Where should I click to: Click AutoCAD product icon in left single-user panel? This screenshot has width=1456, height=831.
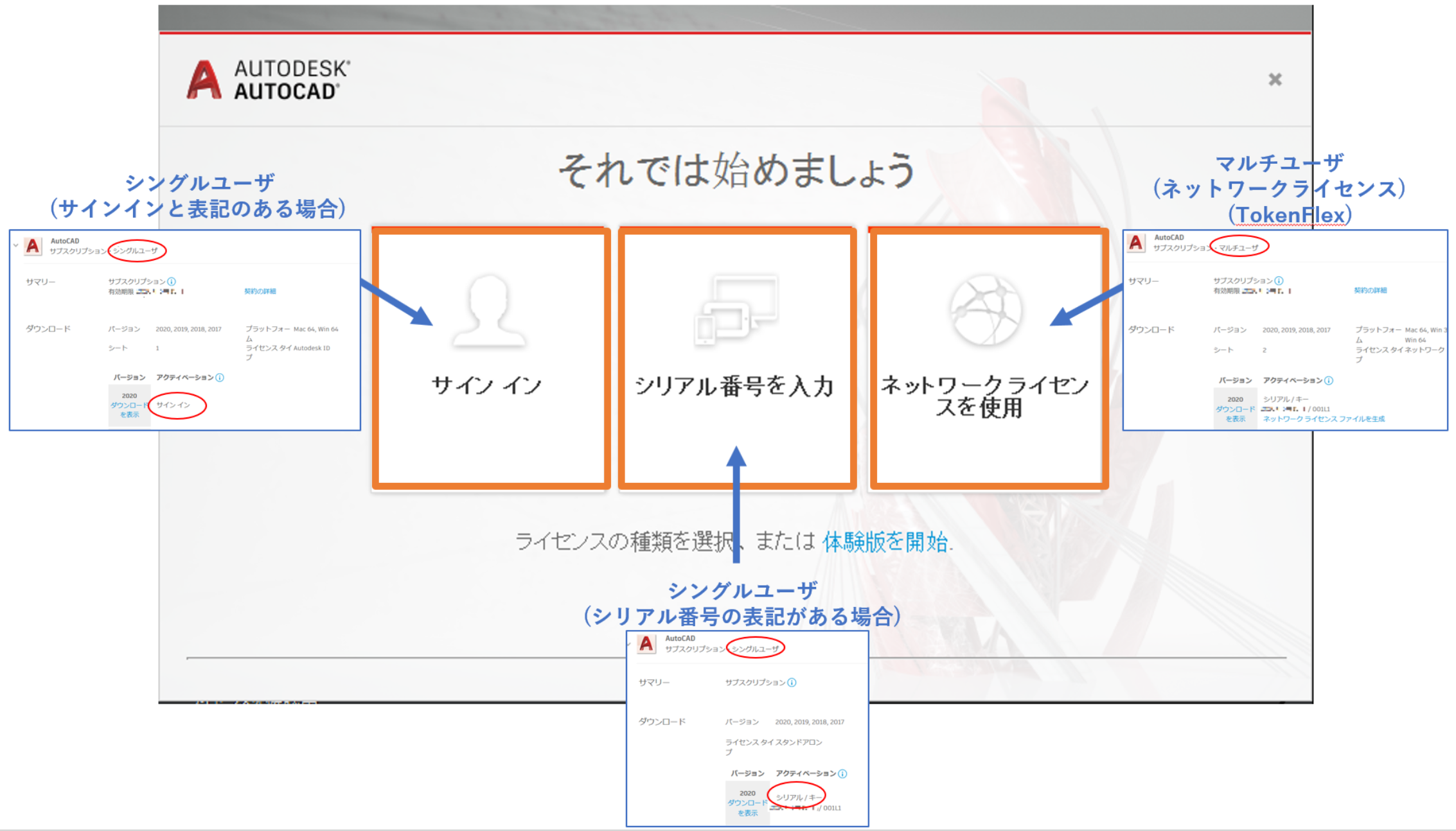click(32, 246)
